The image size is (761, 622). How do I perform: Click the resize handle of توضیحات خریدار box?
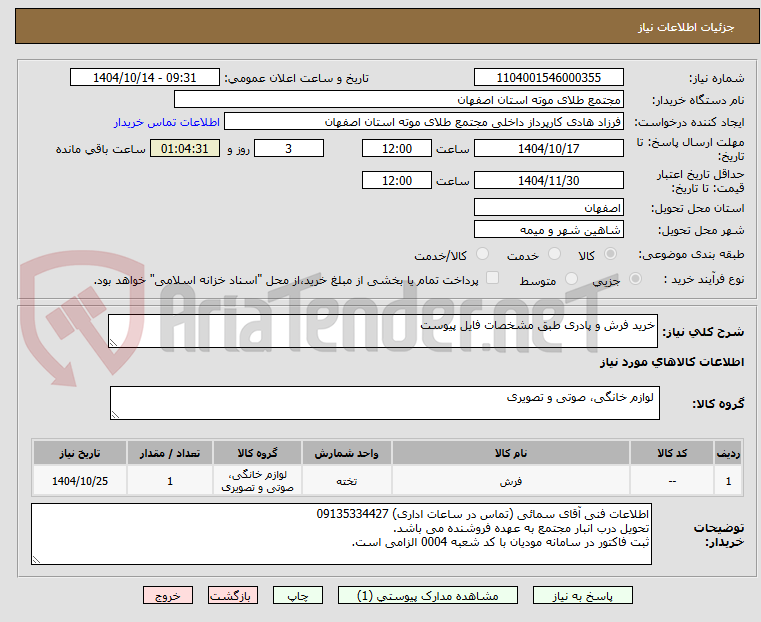(36, 559)
